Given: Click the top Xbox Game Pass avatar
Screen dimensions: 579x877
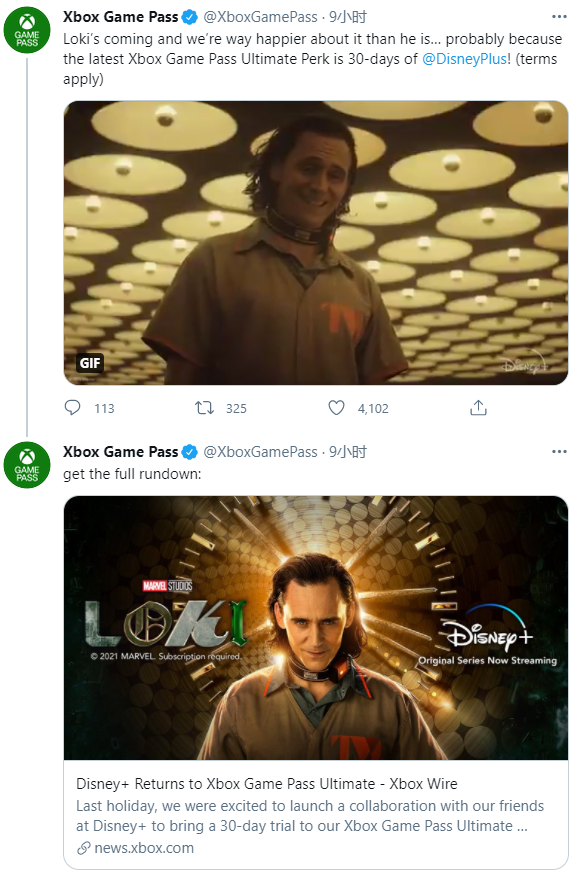Looking at the screenshot, I should [27, 30].
